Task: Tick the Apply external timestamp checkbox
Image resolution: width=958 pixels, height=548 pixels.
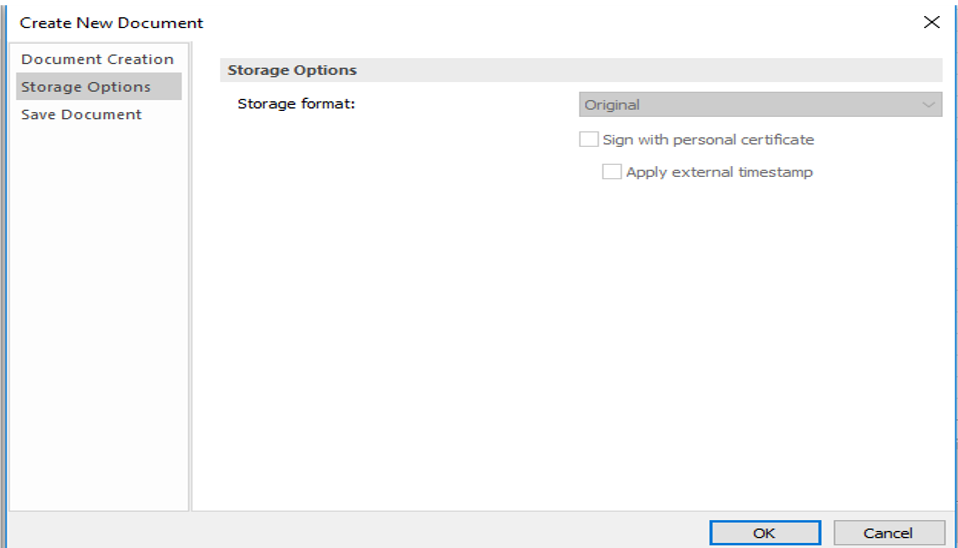Action: (612, 172)
